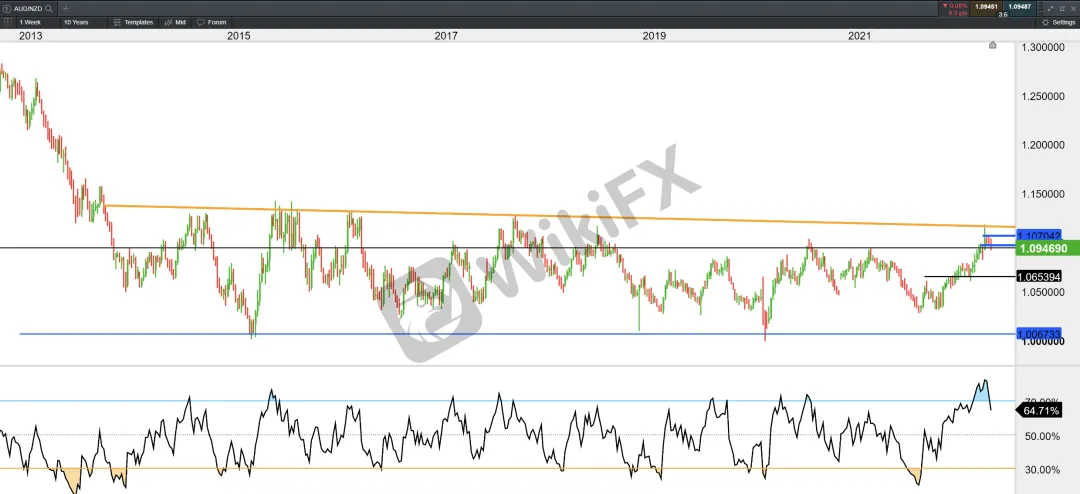
Task: Open the chart layout grid icon
Action: (8, 22)
